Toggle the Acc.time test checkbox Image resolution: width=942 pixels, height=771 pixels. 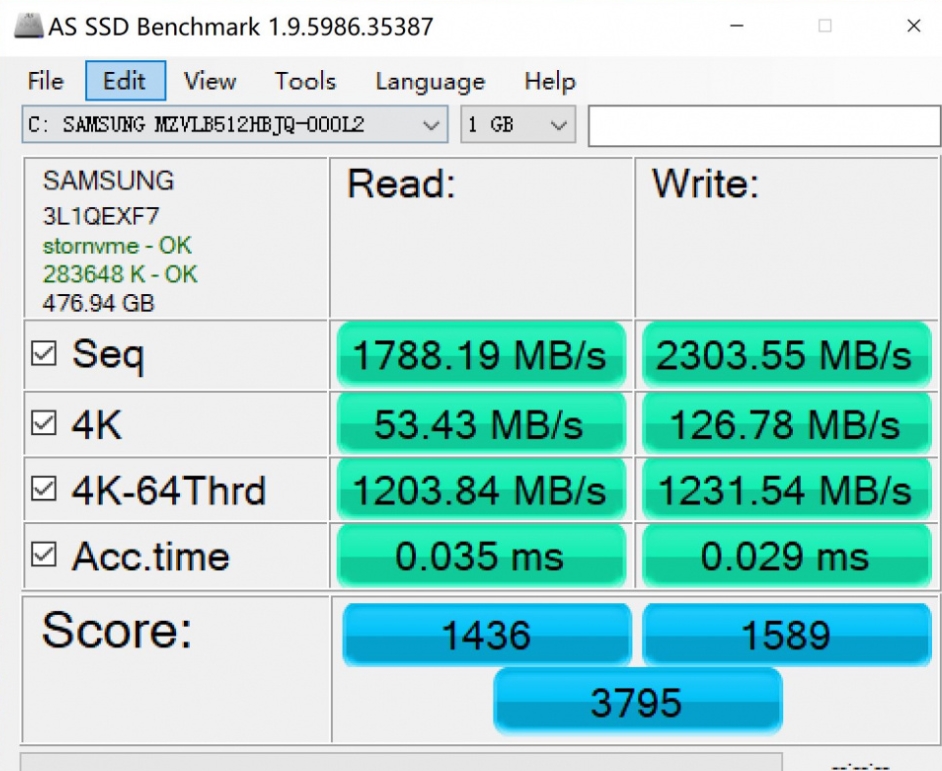(x=44, y=554)
